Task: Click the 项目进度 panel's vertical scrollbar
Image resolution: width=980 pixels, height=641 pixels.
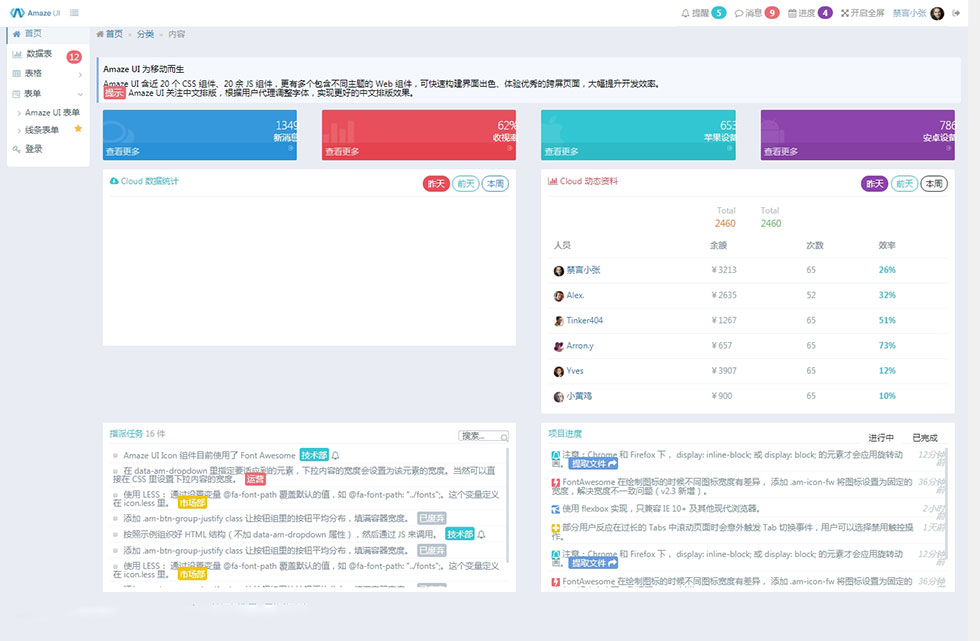Action: (946, 504)
